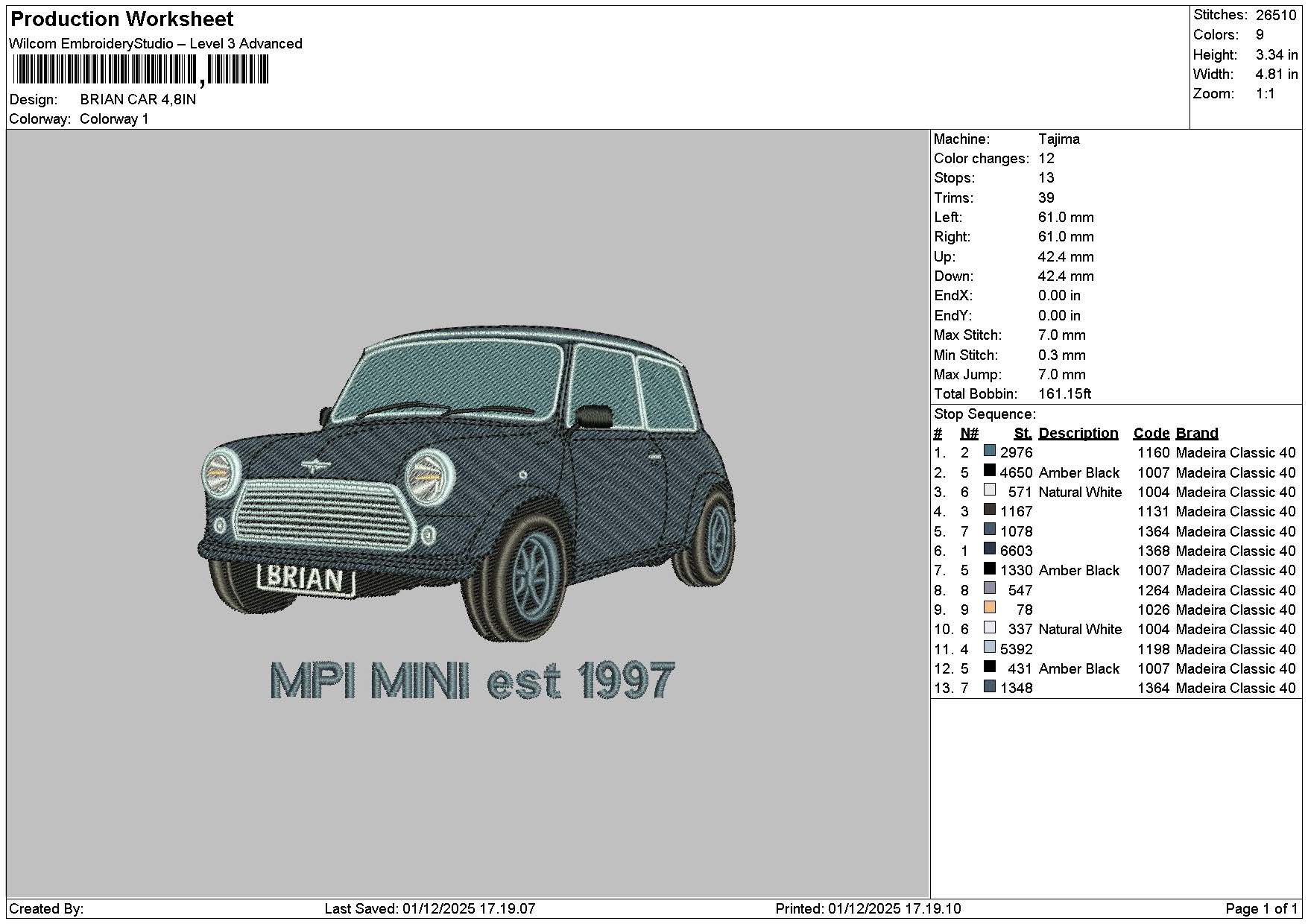
Task: Click the 'MPI MINI est 1997' lettering
Action: tap(473, 680)
